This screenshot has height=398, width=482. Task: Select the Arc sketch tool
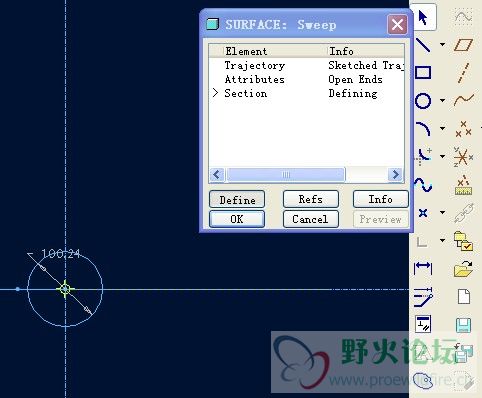pos(423,129)
